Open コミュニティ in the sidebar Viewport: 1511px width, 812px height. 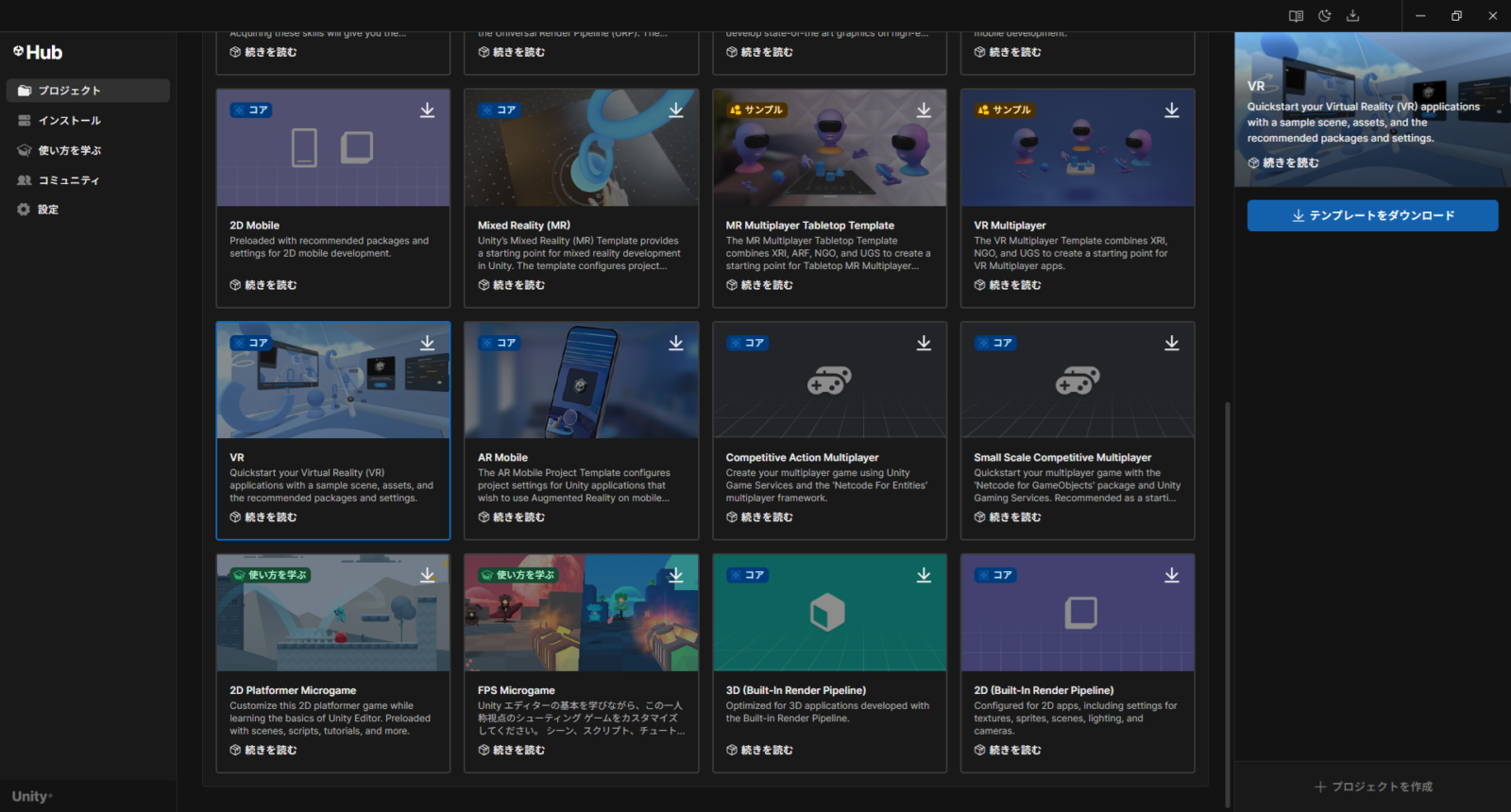pyautogui.click(x=88, y=180)
